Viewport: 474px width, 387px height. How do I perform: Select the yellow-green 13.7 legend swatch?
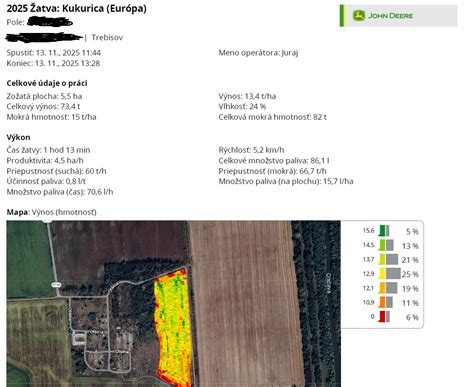pyautogui.click(x=382, y=259)
